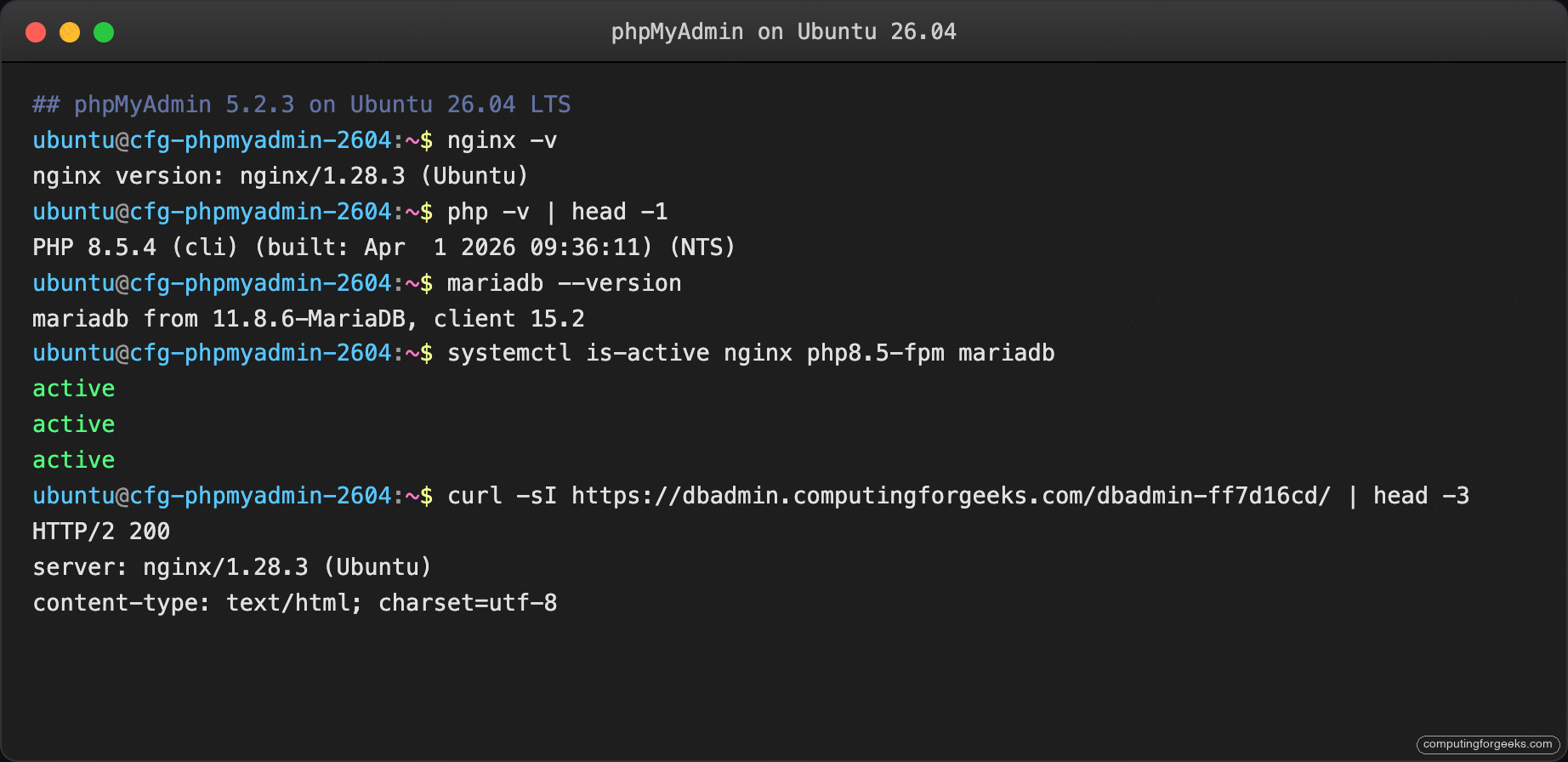The height and width of the screenshot is (762, 1568).
Task: Click the second green active status text
Action: (x=73, y=424)
